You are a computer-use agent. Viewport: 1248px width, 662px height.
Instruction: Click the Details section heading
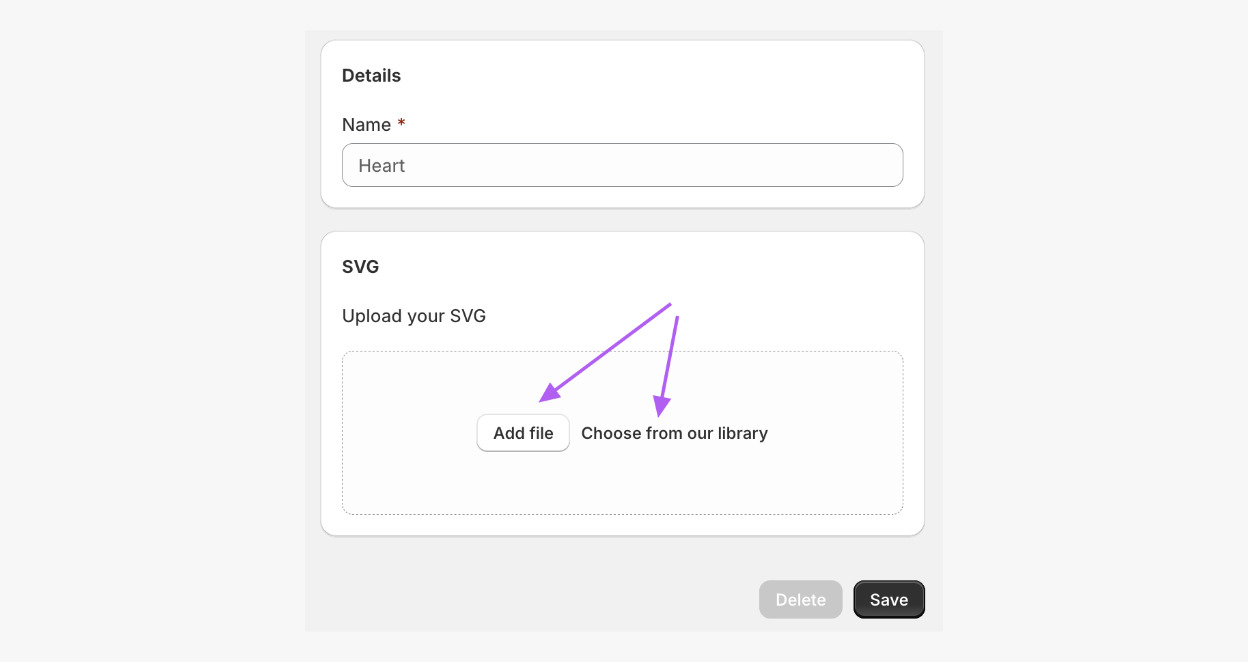click(371, 76)
